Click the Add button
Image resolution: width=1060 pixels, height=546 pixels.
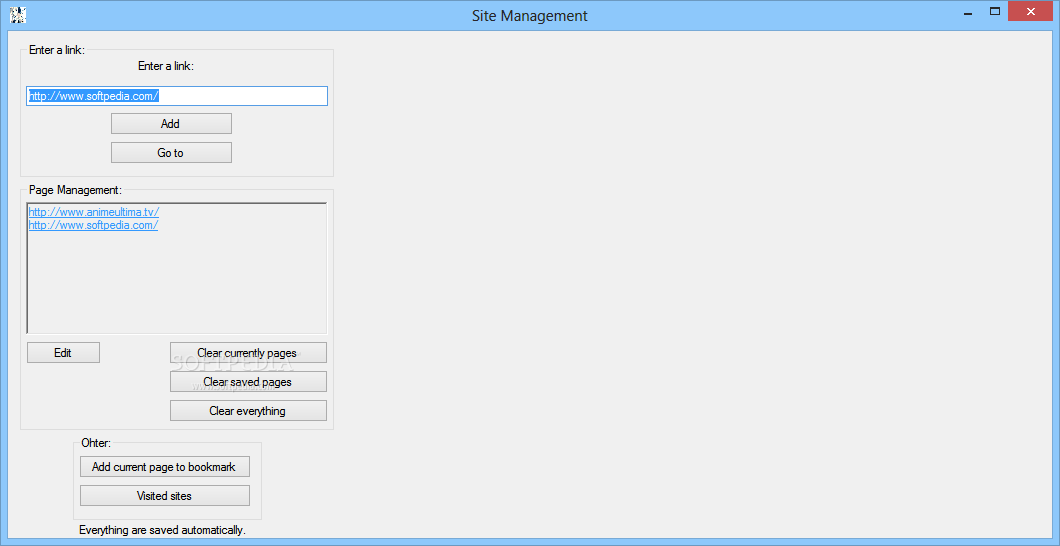(x=171, y=124)
